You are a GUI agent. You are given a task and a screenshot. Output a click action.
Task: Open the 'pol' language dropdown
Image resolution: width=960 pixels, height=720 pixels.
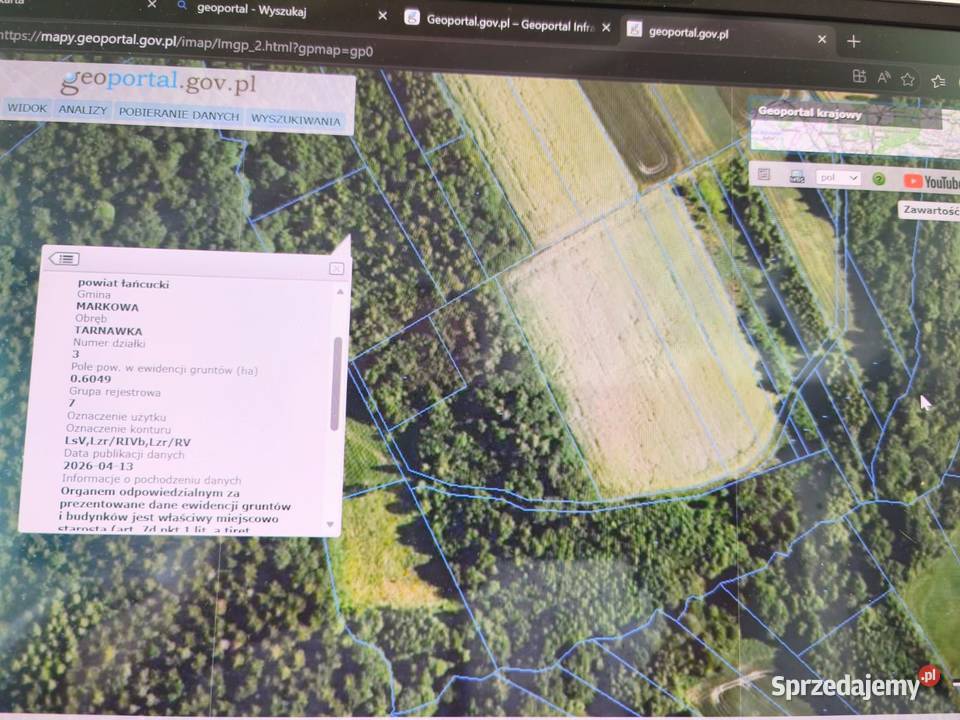click(x=838, y=178)
